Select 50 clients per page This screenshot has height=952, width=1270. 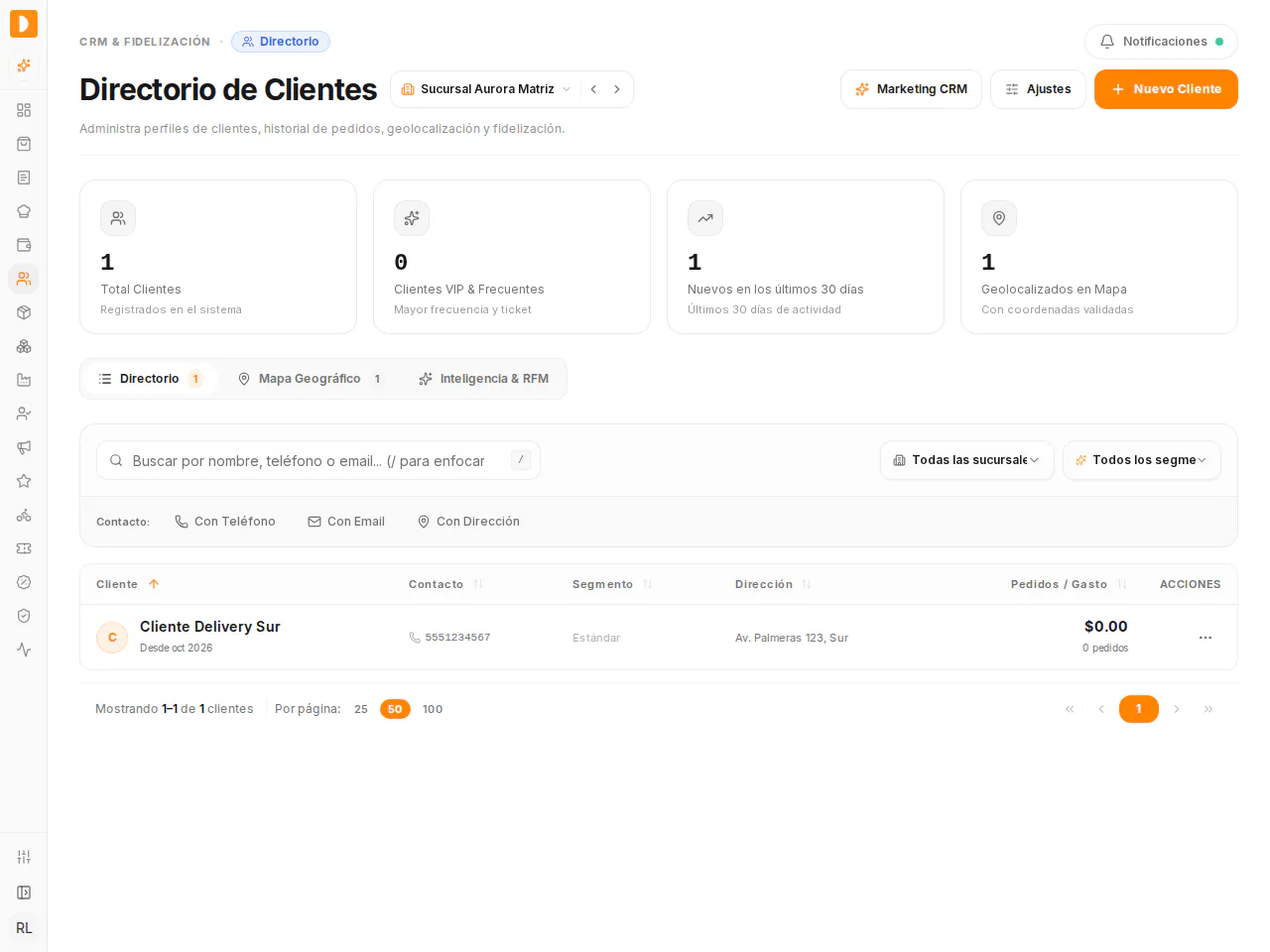pos(395,709)
